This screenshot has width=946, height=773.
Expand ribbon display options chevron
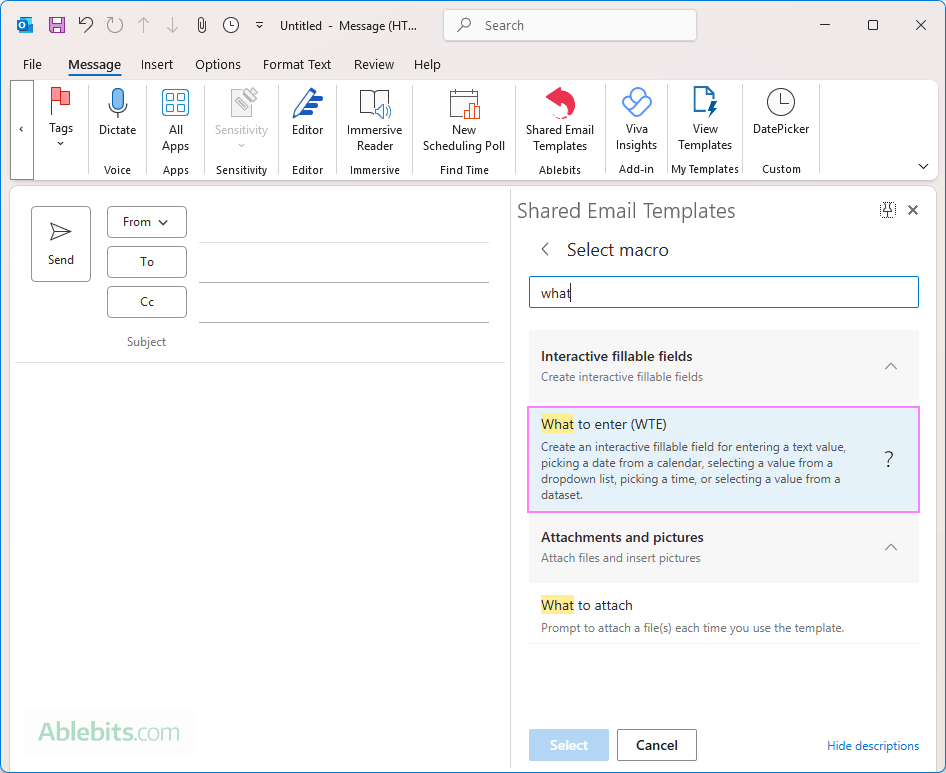pyautogui.click(x=923, y=167)
